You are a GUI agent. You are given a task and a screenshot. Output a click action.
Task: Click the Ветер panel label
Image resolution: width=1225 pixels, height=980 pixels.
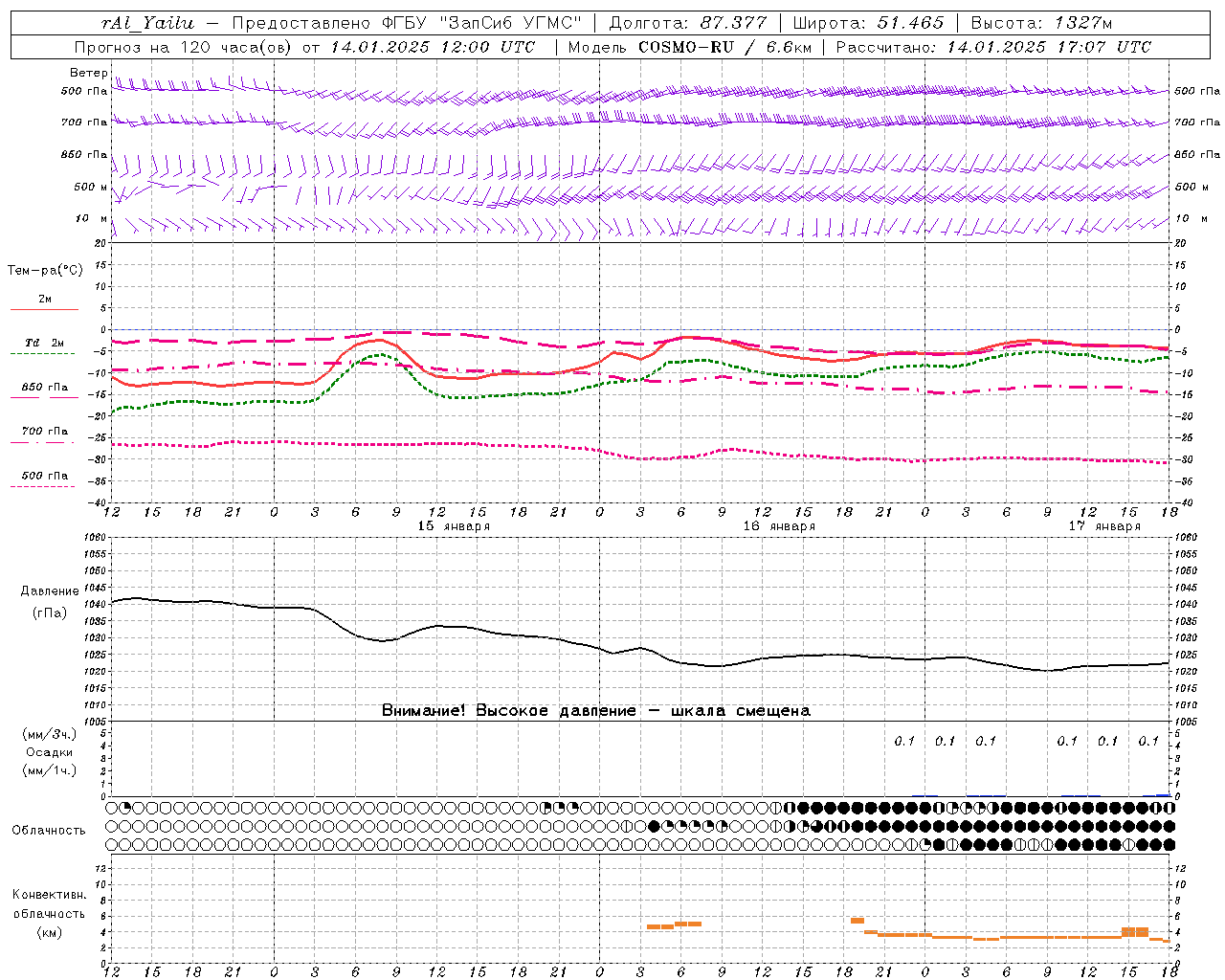(x=88, y=73)
